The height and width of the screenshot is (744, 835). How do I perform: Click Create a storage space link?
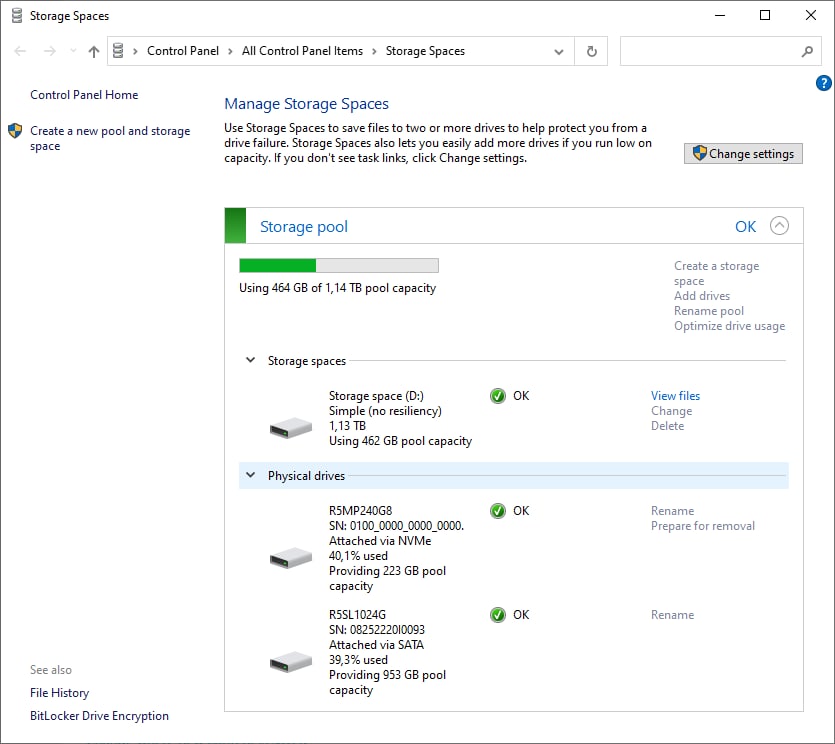(716, 273)
